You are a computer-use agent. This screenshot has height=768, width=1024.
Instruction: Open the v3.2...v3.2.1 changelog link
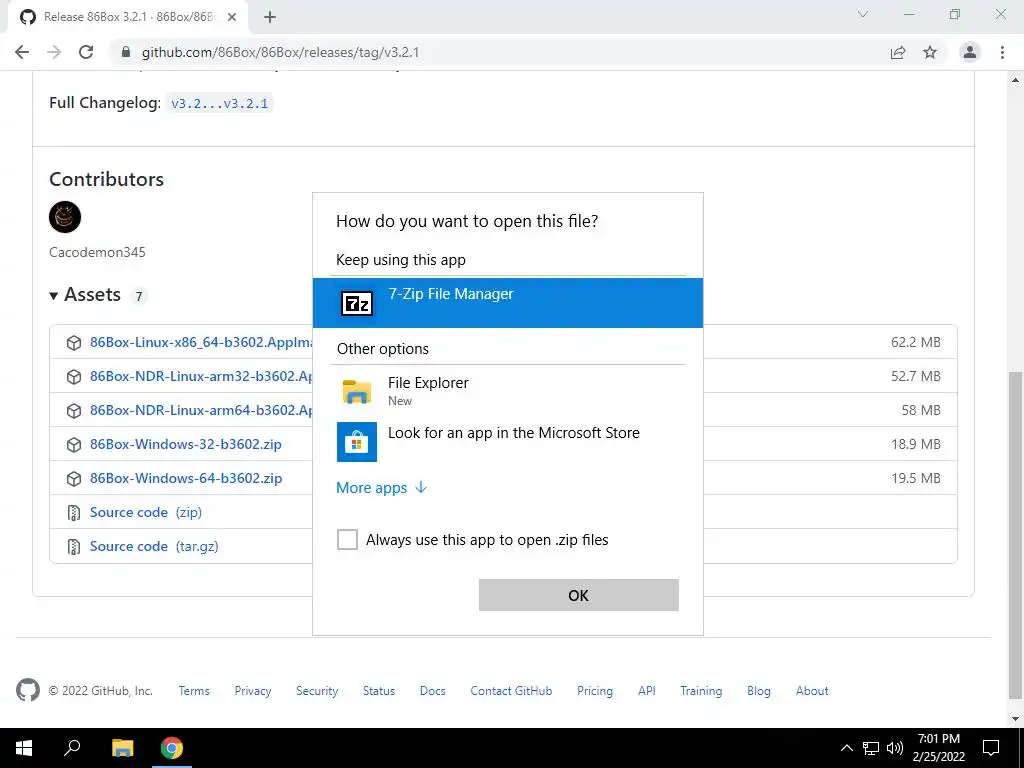coord(219,103)
